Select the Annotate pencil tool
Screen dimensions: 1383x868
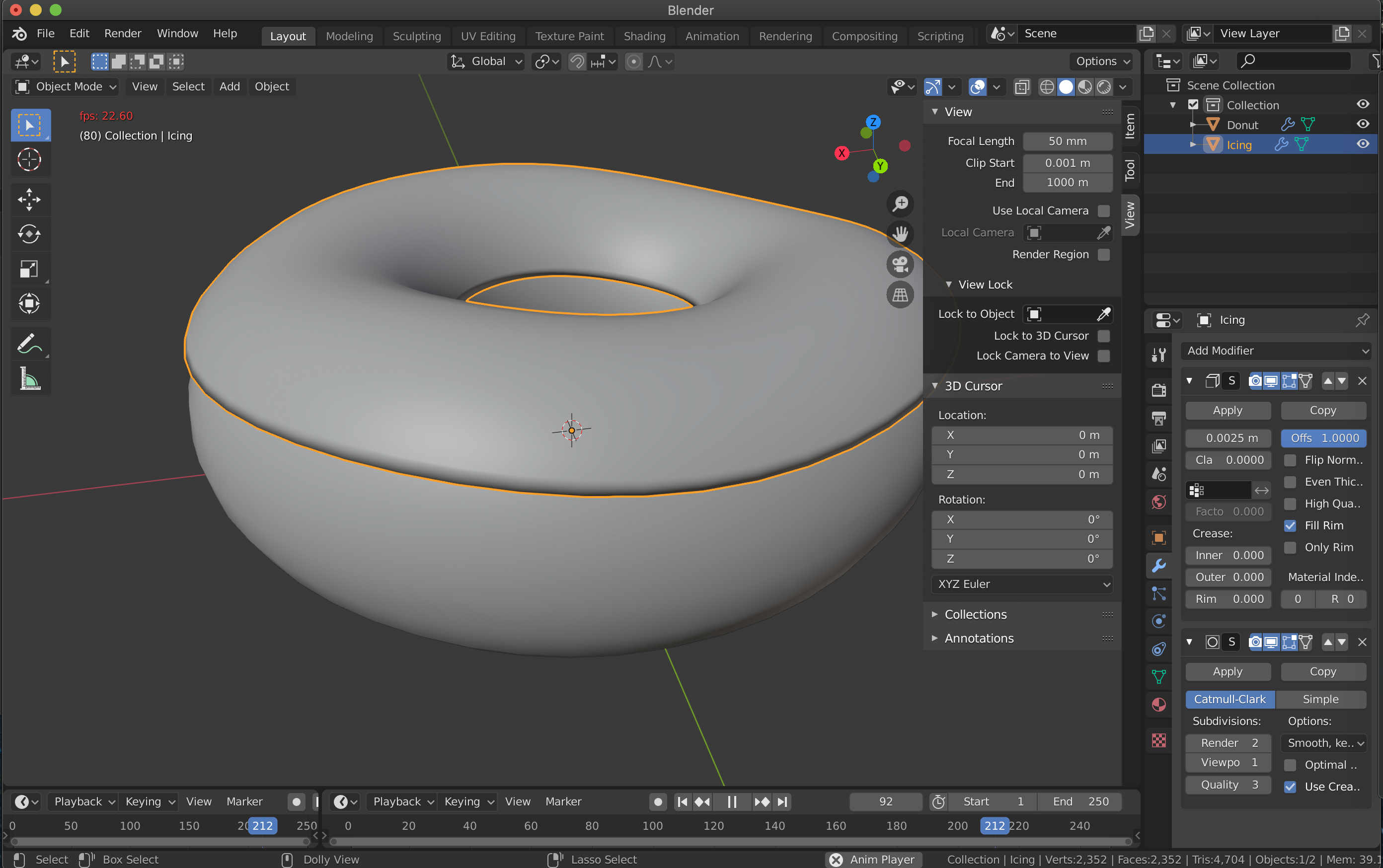[x=29, y=344]
